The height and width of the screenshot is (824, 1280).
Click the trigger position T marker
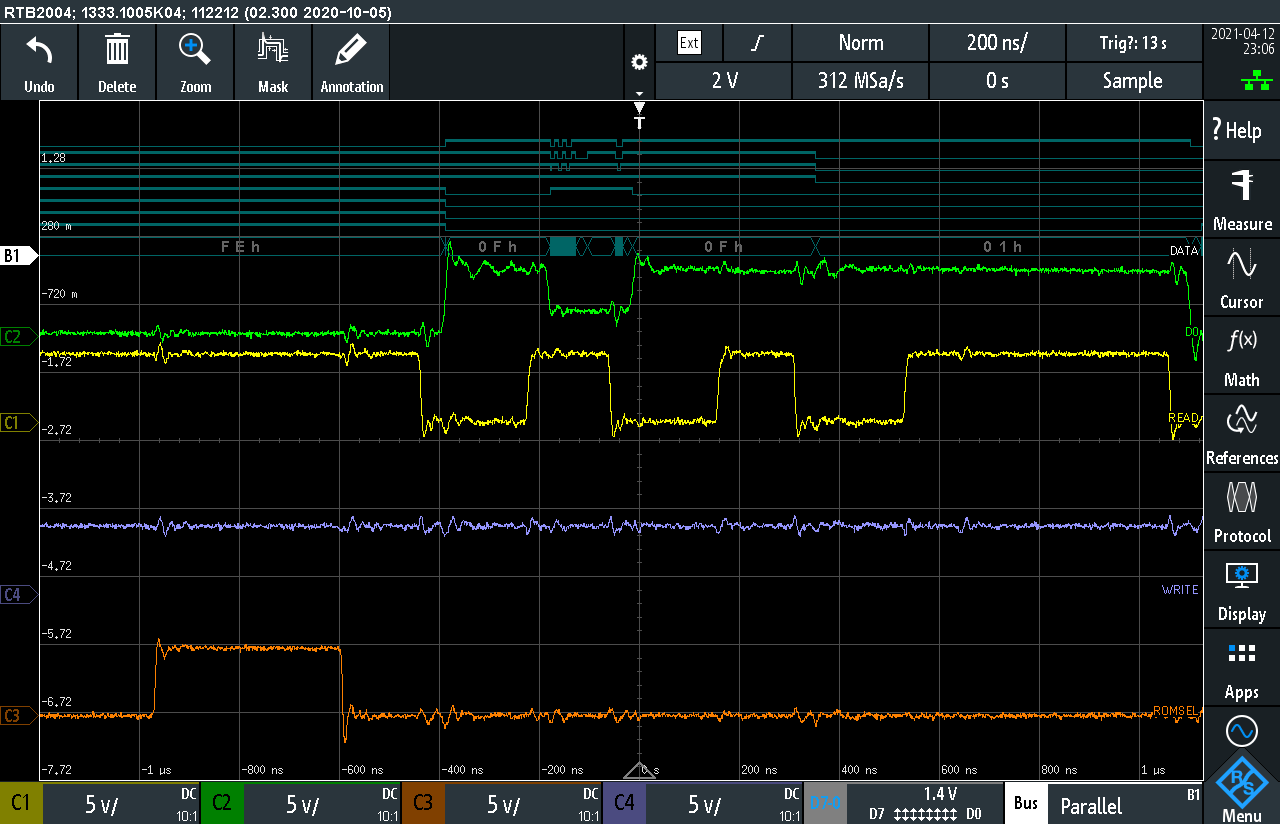point(640,122)
